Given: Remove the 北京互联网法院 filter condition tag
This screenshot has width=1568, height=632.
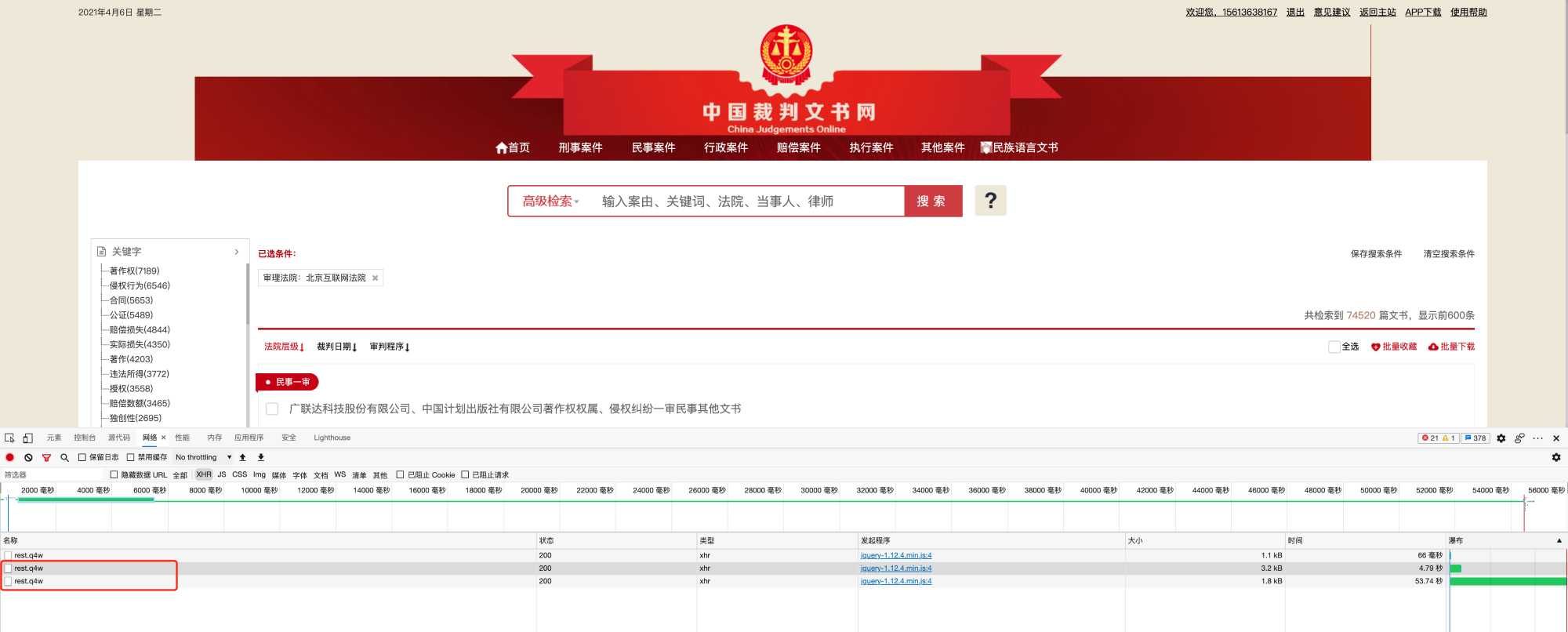Looking at the screenshot, I should pos(375,278).
